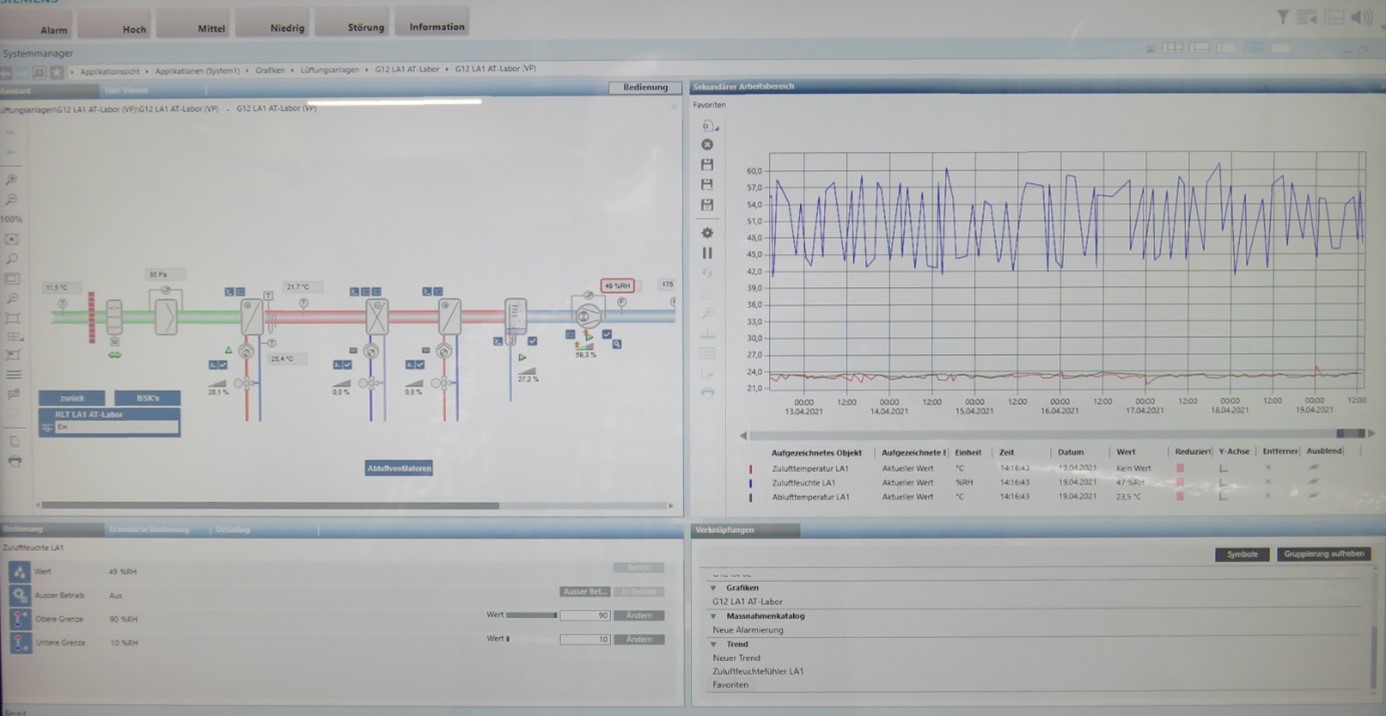Collapse the Grafiken group
1386x716 pixels.
(x=713, y=588)
